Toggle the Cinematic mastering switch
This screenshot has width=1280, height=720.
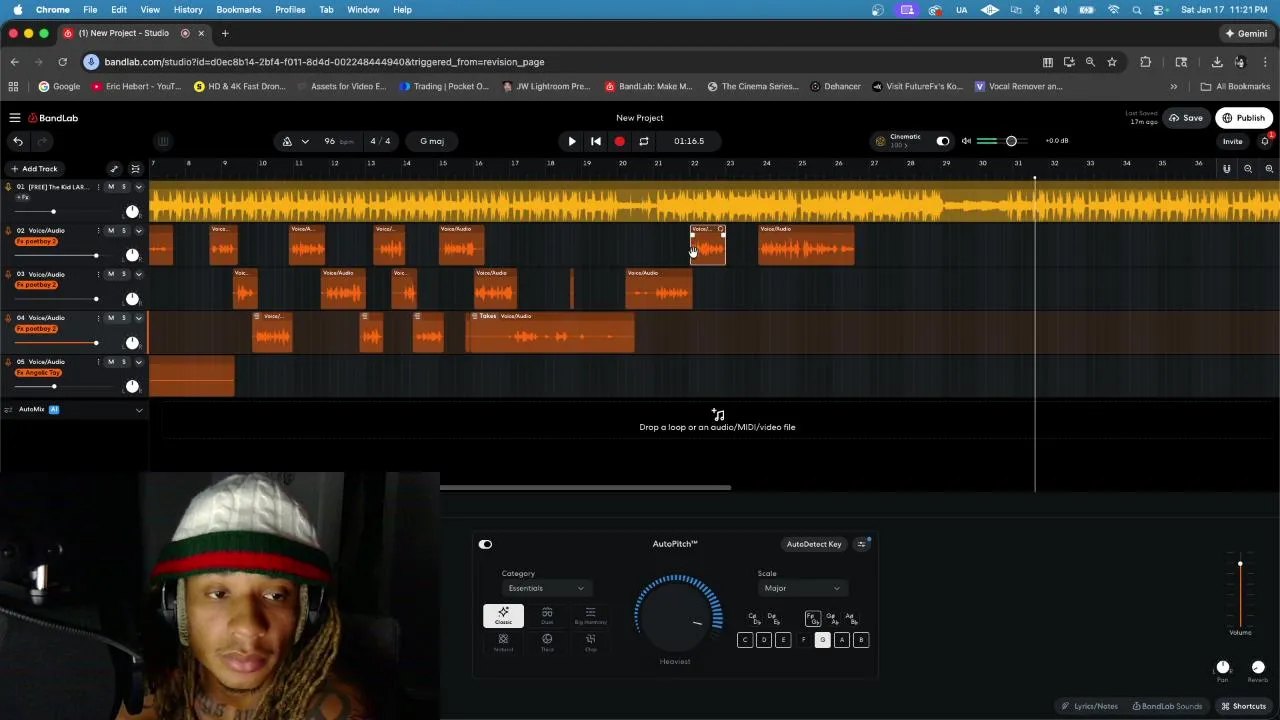pyautogui.click(x=942, y=141)
